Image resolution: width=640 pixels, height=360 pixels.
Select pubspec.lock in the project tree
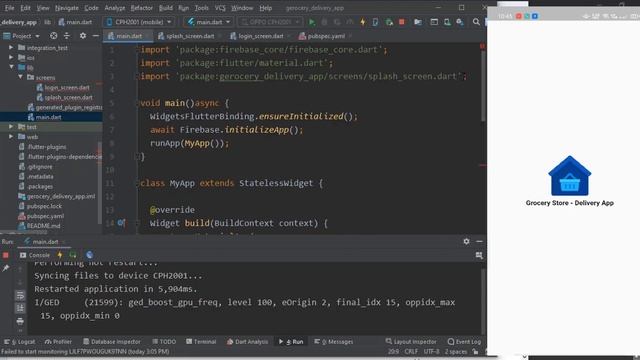pos(40,206)
